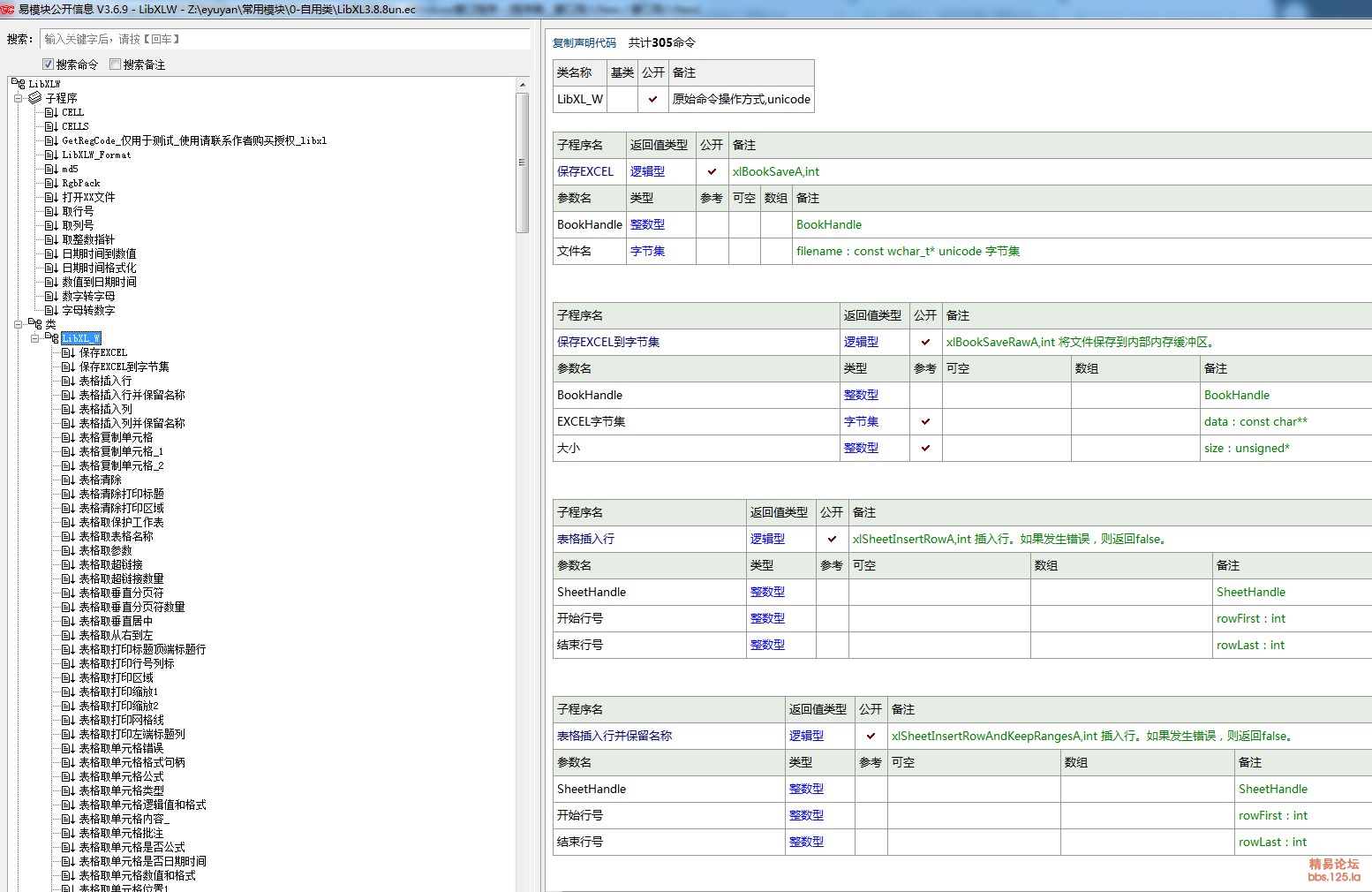
Task: Select GetRegCode_仅用于测试 tree entry
Action: click(194, 140)
